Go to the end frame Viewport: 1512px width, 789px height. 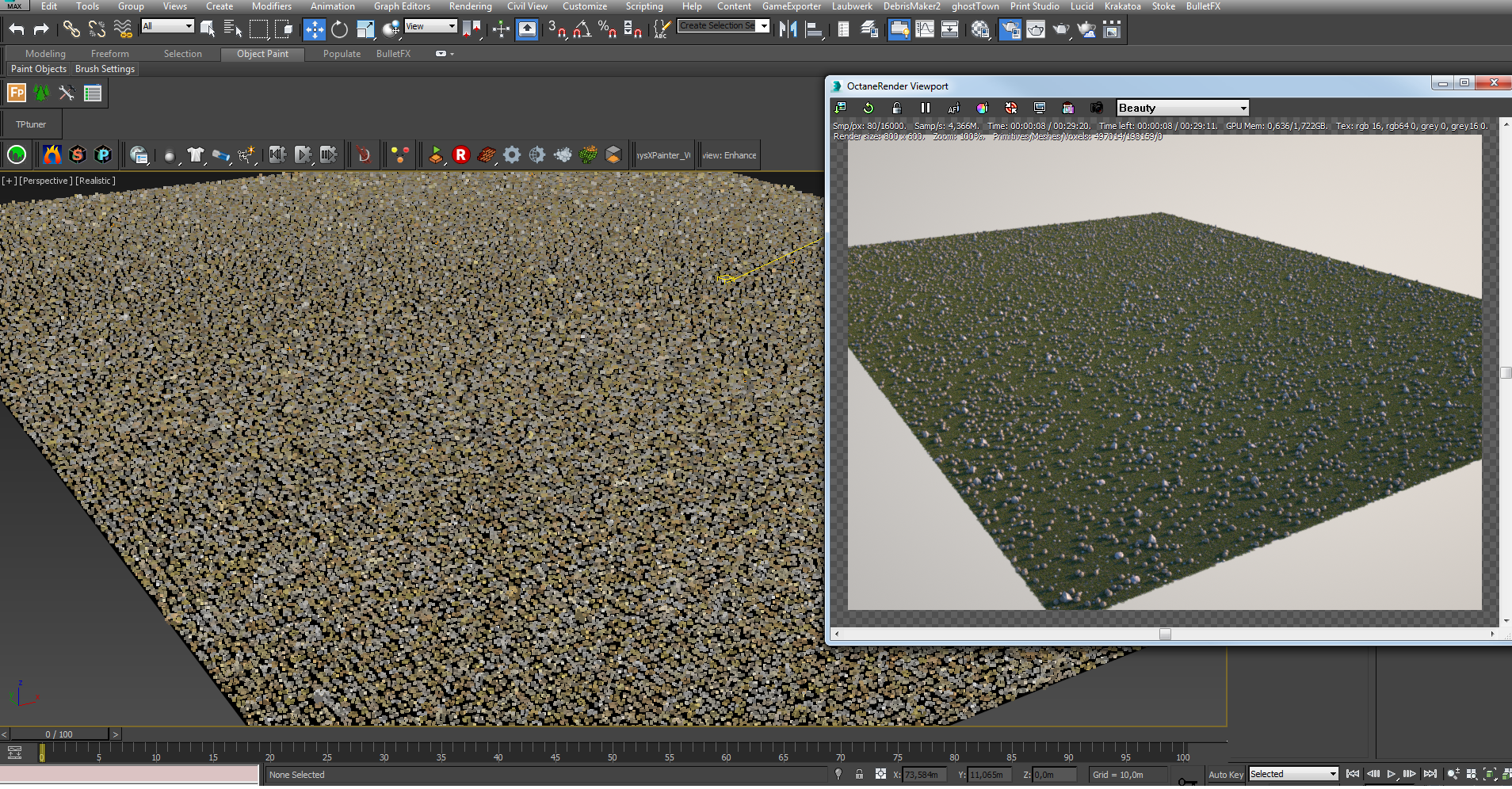pos(1430,774)
